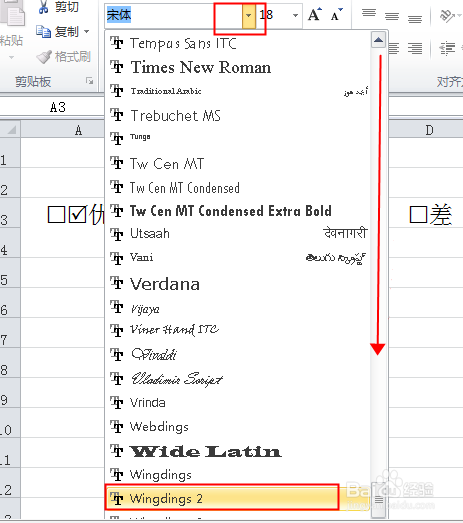Click the Decrease Indent icon
The height and width of the screenshot is (523, 463).
pos(447,48)
